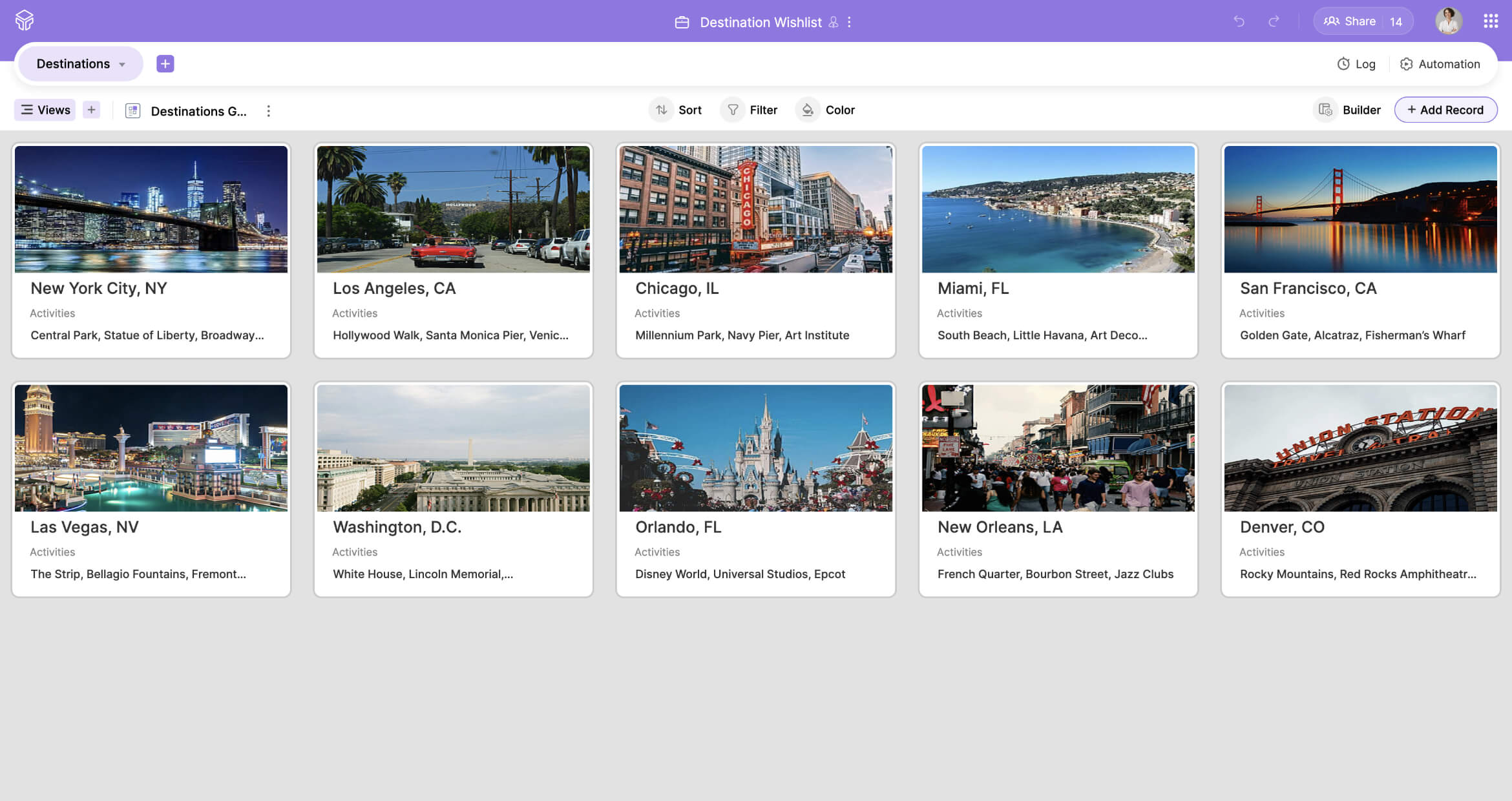Image resolution: width=1512 pixels, height=801 pixels.
Task: Toggle the Views sidebar panel
Action: (45, 110)
